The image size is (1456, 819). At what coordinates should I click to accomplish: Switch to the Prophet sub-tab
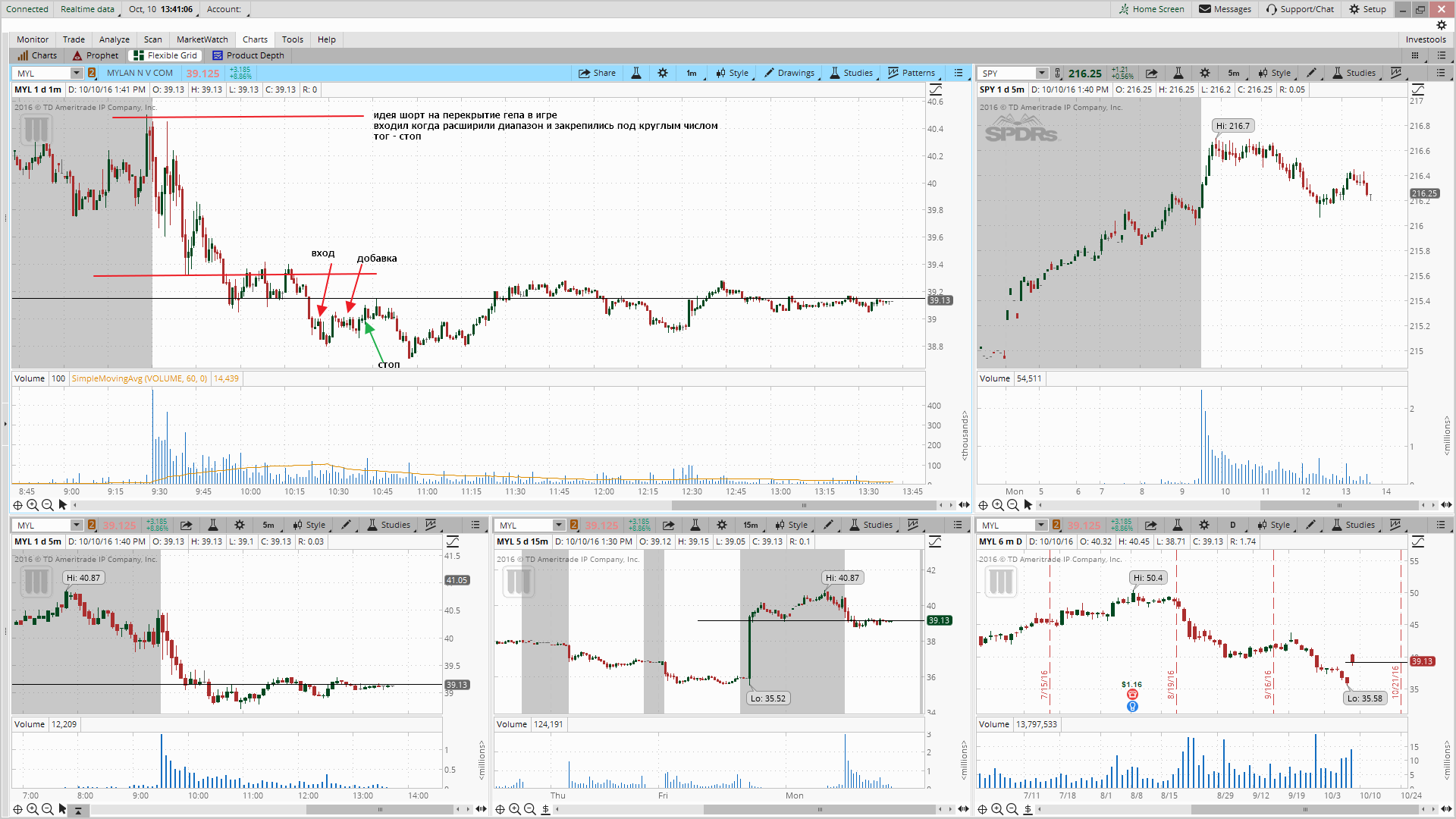96,55
